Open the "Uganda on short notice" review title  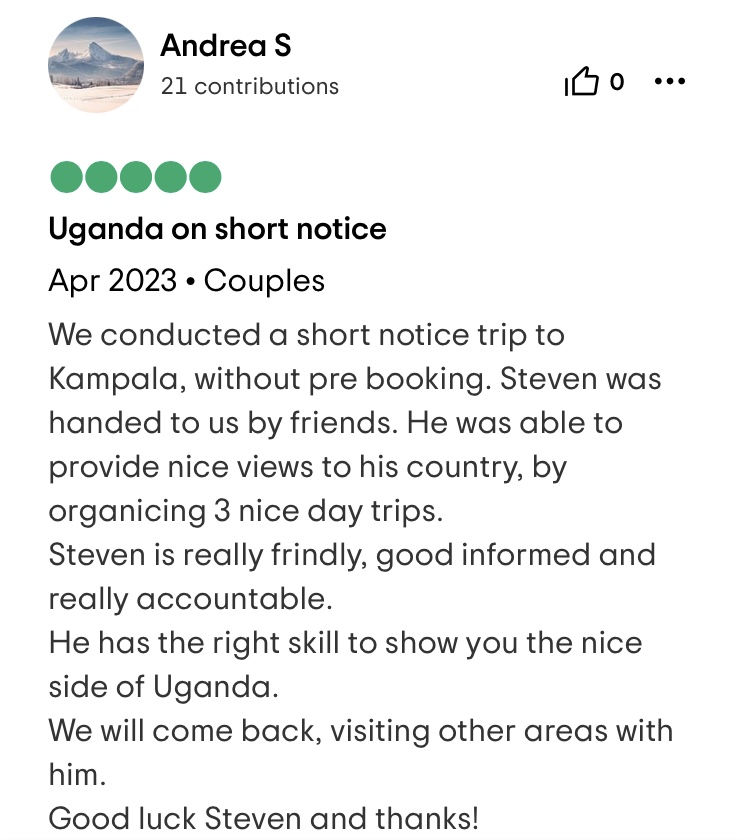pos(217,229)
